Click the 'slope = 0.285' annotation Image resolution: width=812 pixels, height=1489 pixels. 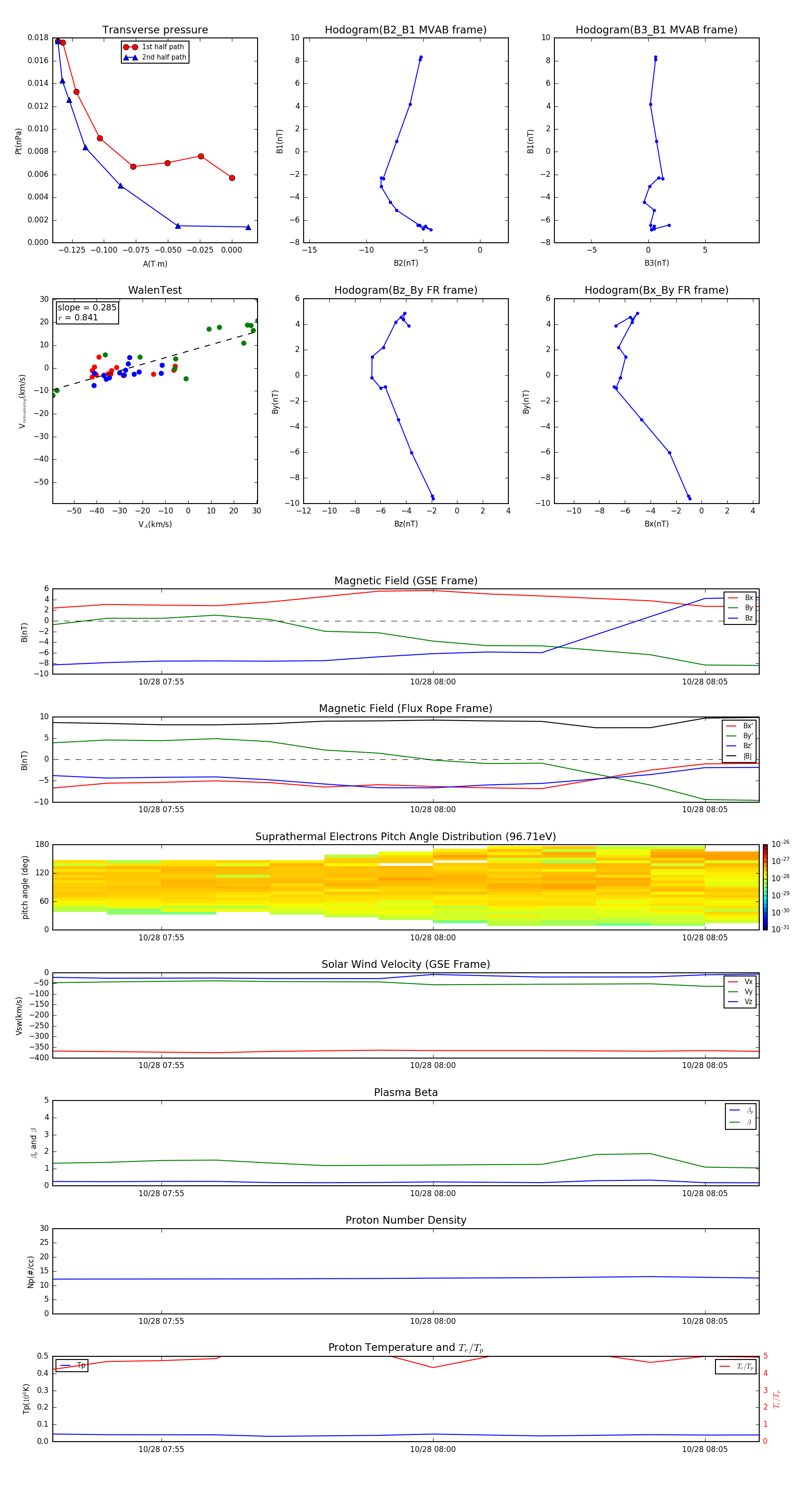[x=87, y=308]
